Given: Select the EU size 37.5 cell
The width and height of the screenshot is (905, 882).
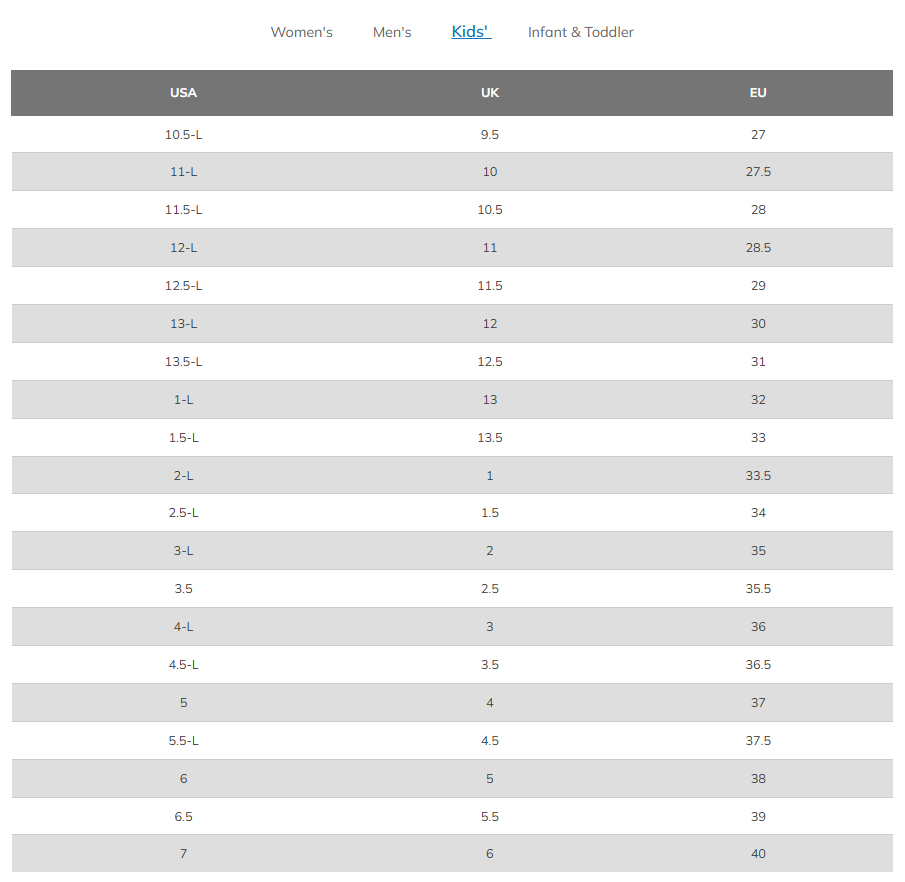Looking at the screenshot, I should click(758, 741).
